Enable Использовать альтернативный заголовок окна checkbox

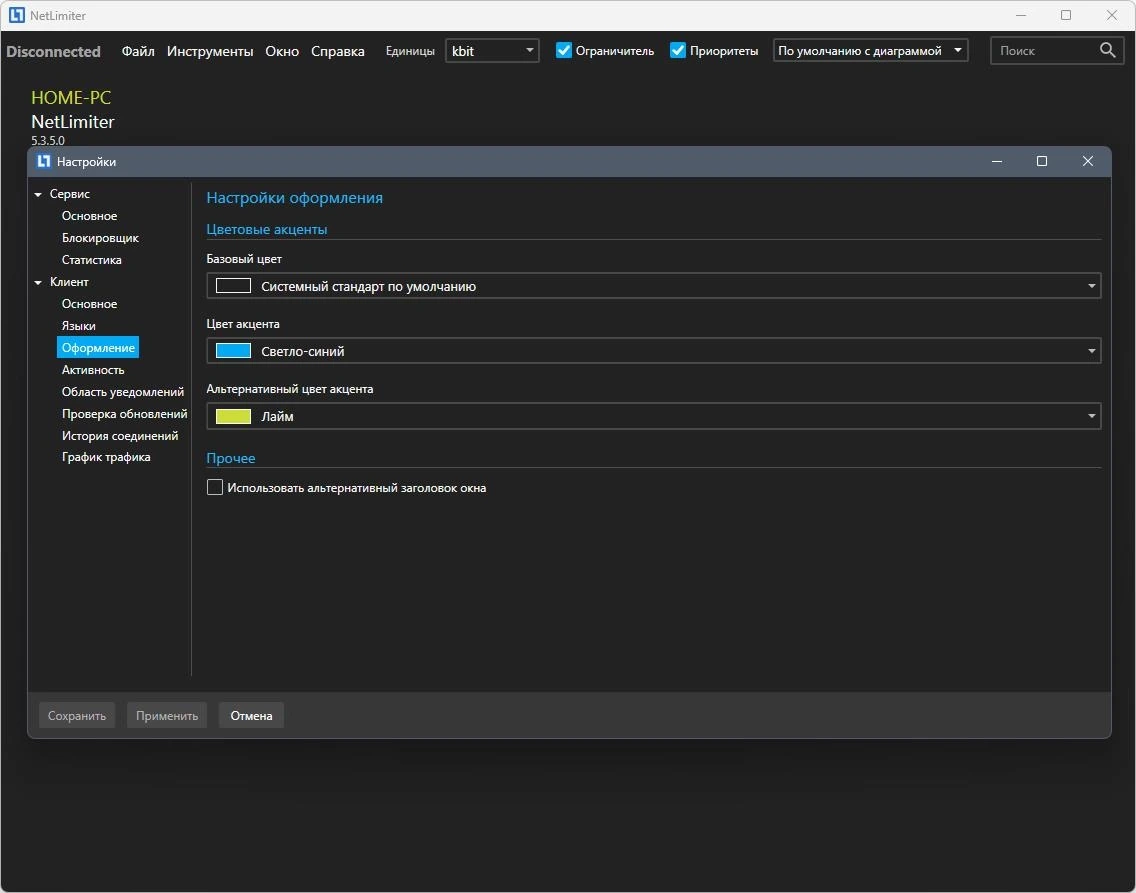point(214,487)
